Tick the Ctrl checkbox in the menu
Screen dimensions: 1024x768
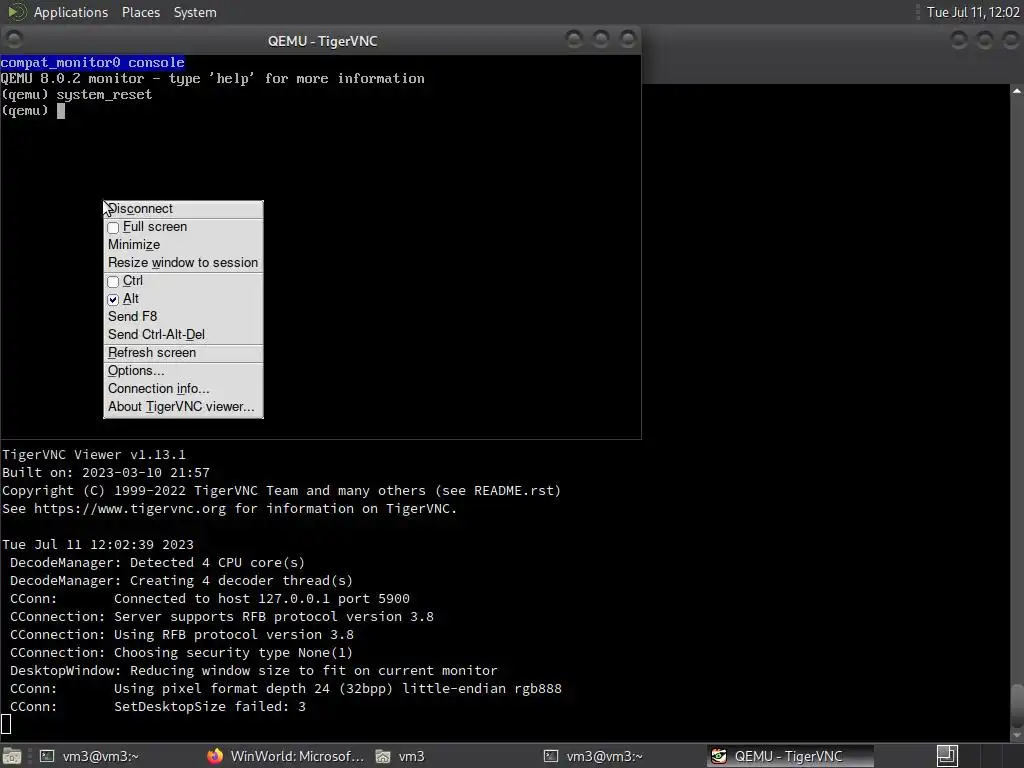tap(113, 281)
